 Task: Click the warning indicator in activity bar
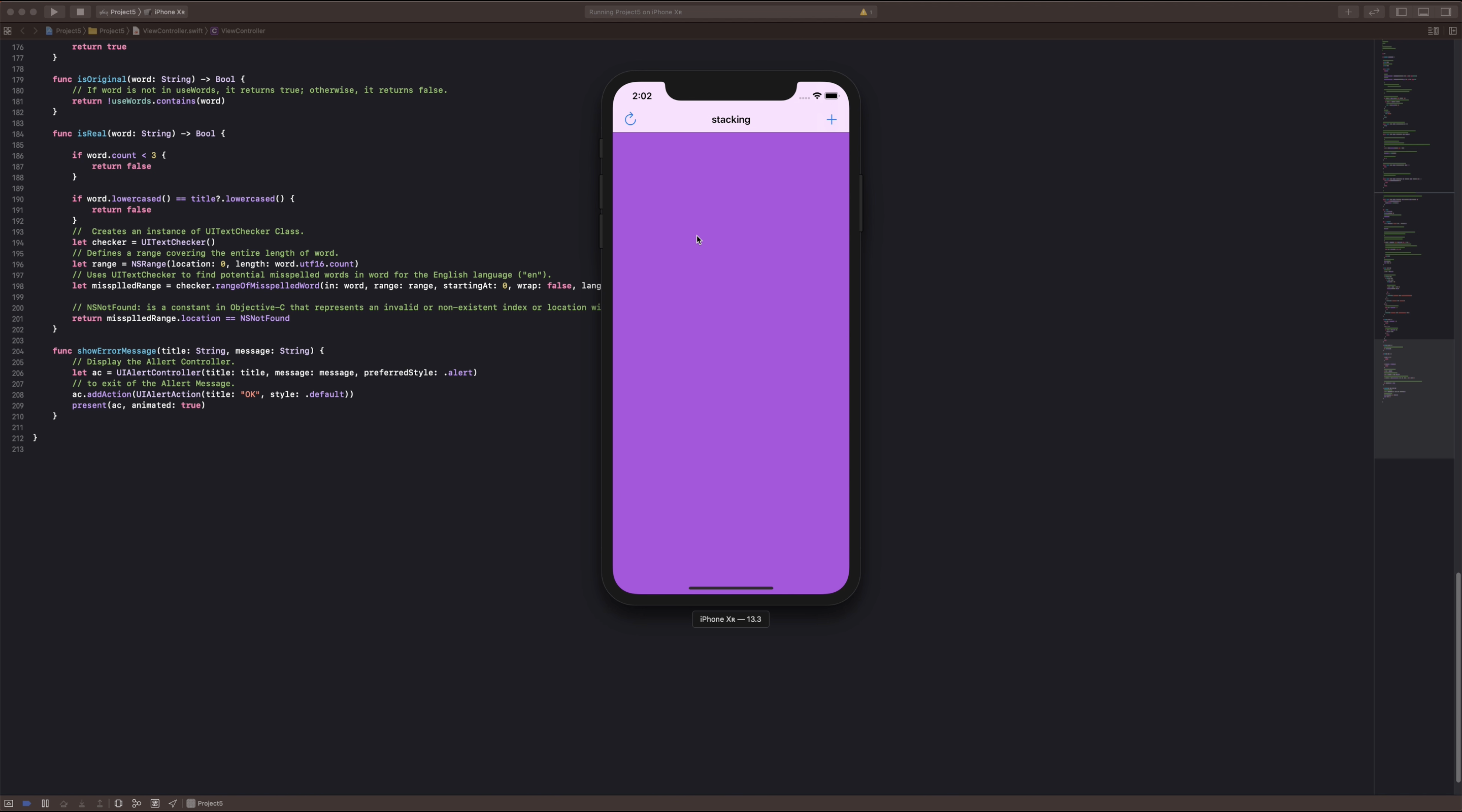[865, 12]
